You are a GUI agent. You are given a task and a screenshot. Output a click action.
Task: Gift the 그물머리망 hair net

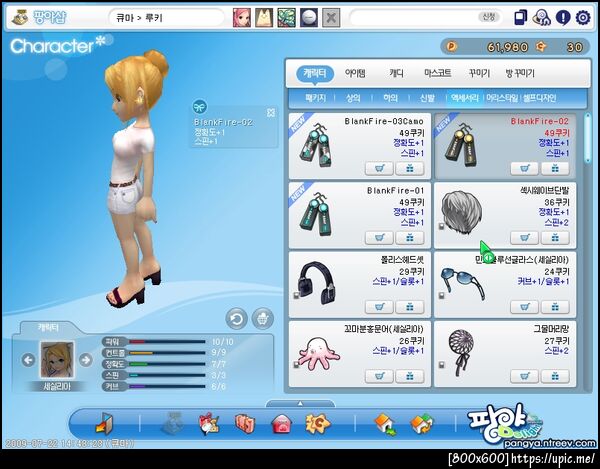pos(555,376)
